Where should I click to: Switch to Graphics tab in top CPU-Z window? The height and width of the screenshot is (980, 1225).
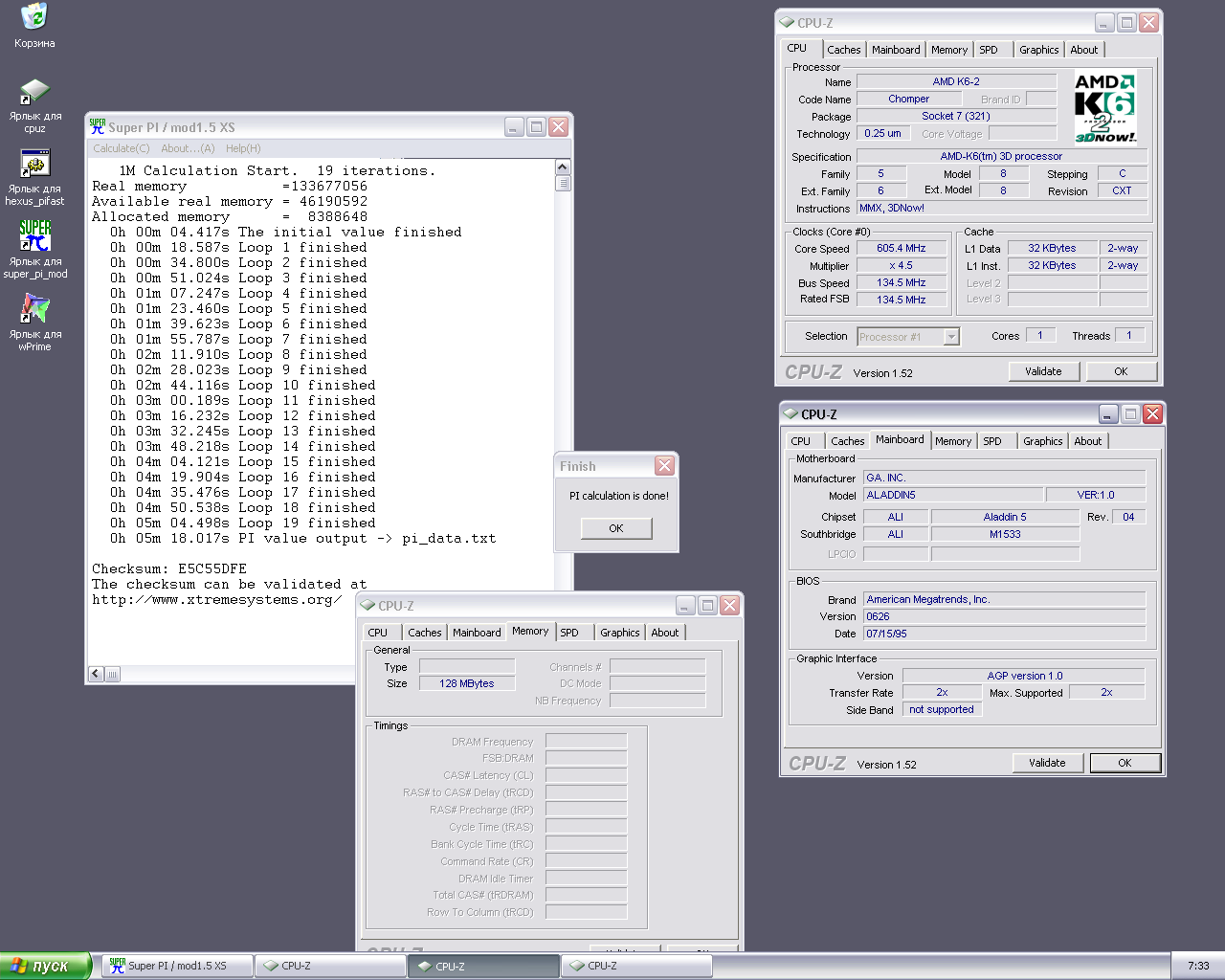click(x=1038, y=50)
